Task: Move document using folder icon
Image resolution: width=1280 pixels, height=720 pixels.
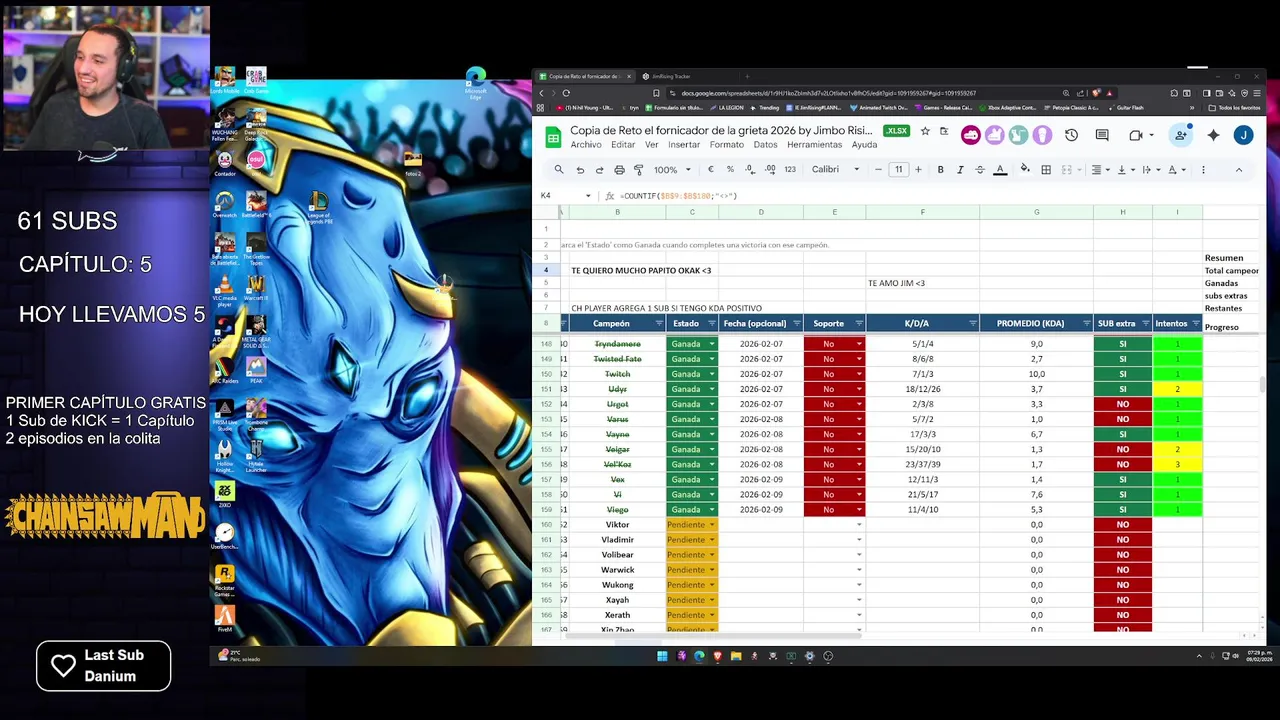Action: pos(944,131)
